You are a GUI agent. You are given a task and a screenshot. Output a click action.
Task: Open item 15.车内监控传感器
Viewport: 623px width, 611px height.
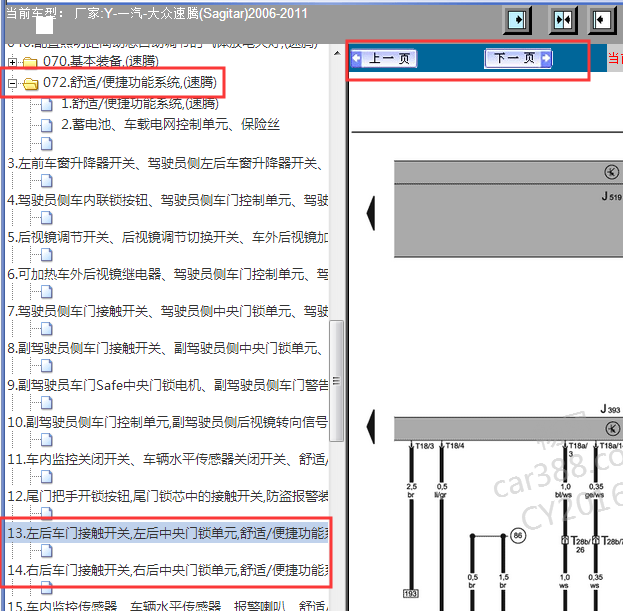(168, 605)
